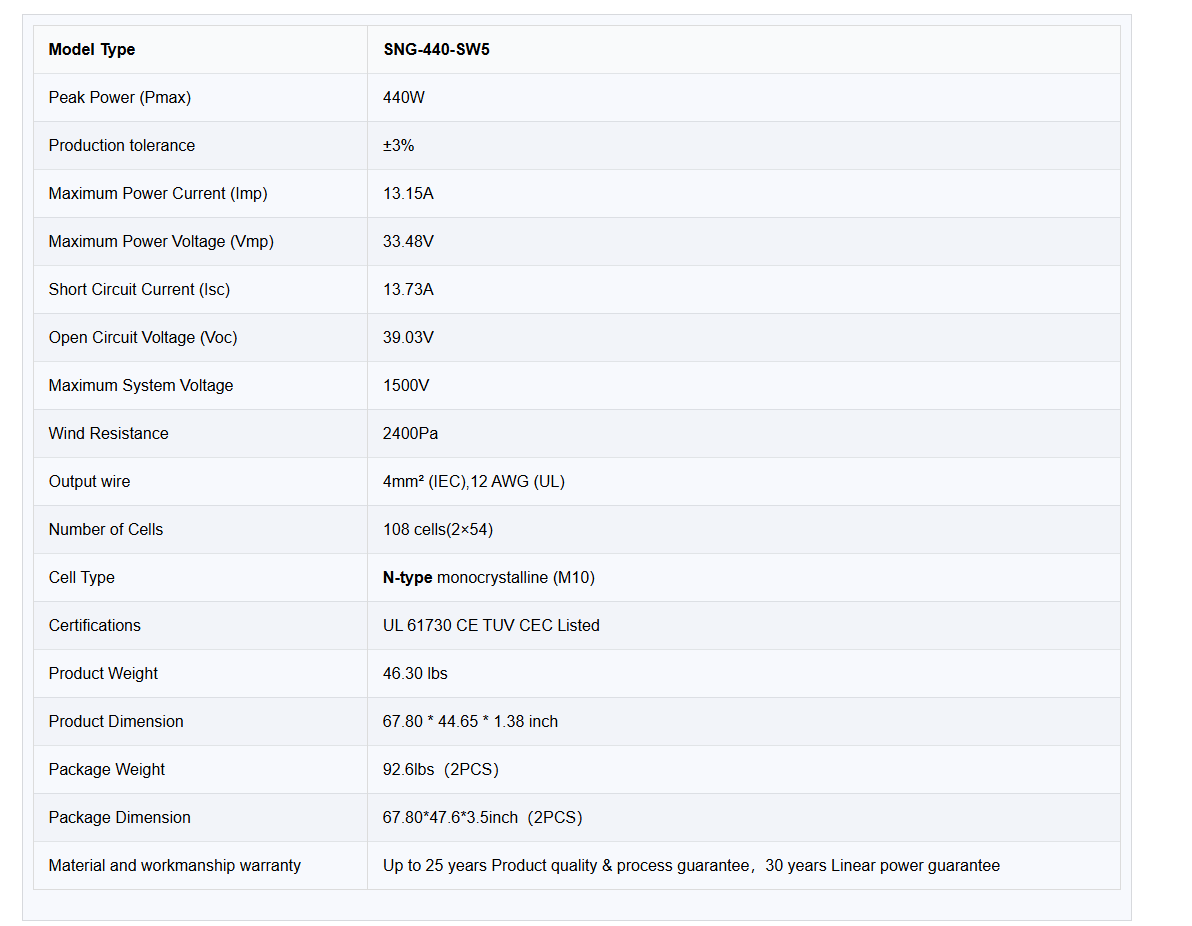The image size is (1192, 926).
Task: Click the 2400Pa wind resistance value
Action: 410,433
